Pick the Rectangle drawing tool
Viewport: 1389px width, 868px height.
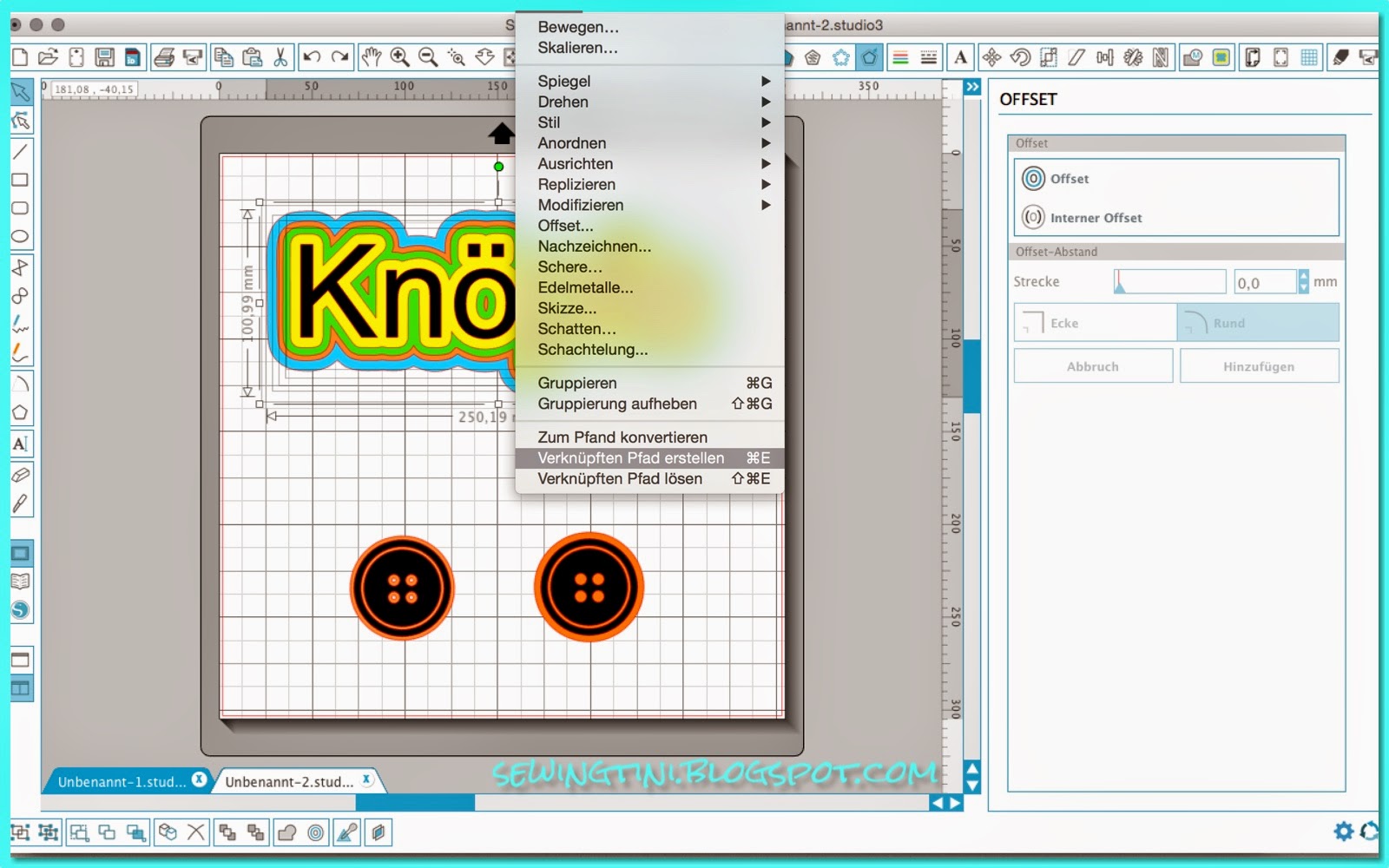click(19, 178)
